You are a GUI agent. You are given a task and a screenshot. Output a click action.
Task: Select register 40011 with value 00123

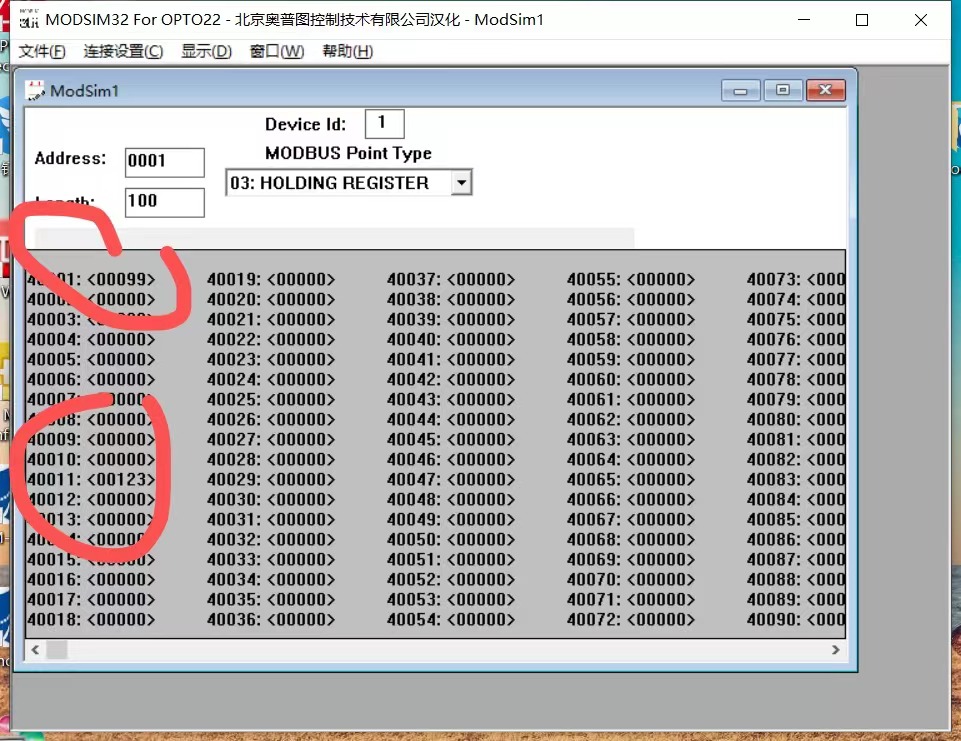pyautogui.click(x=90, y=479)
